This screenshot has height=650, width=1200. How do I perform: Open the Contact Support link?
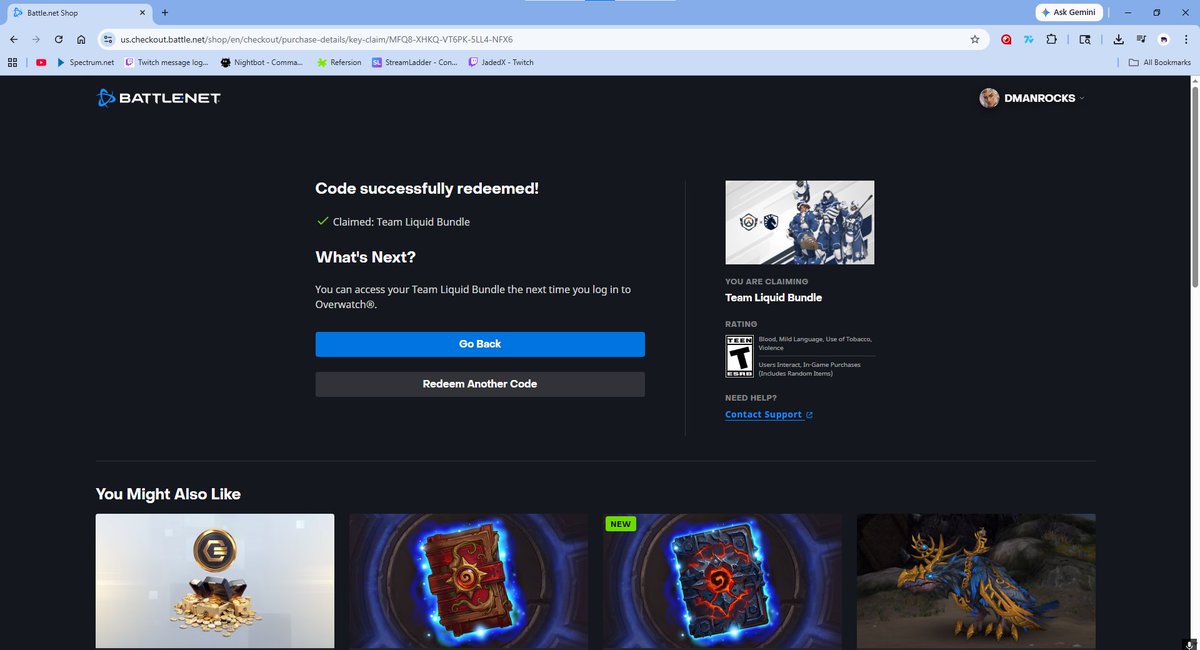pos(768,415)
